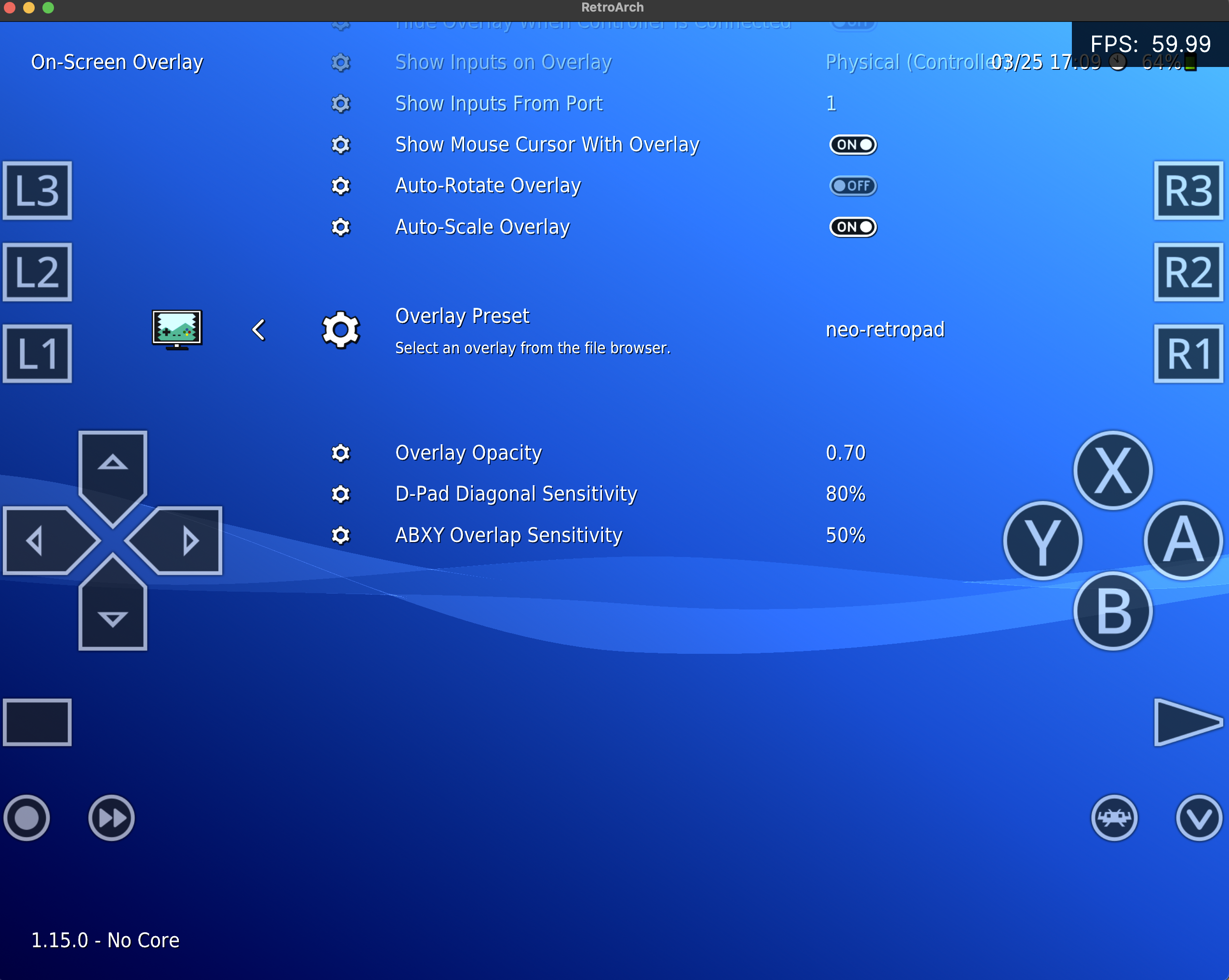This screenshot has height=980, width=1229.
Task: Click the back chevron arrow
Action: pos(259,330)
